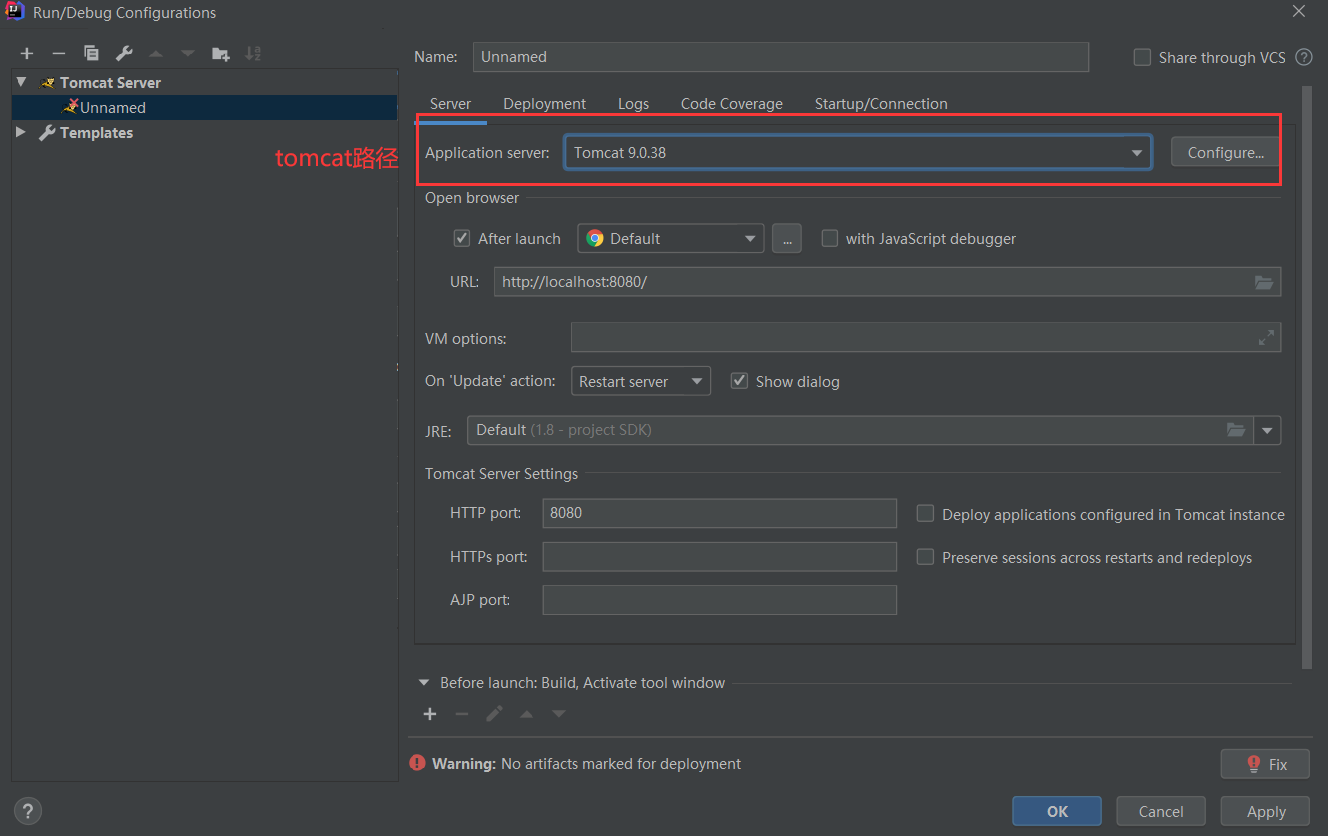Collapse Tomcat Server tree node
1328x836 pixels.
(21, 82)
